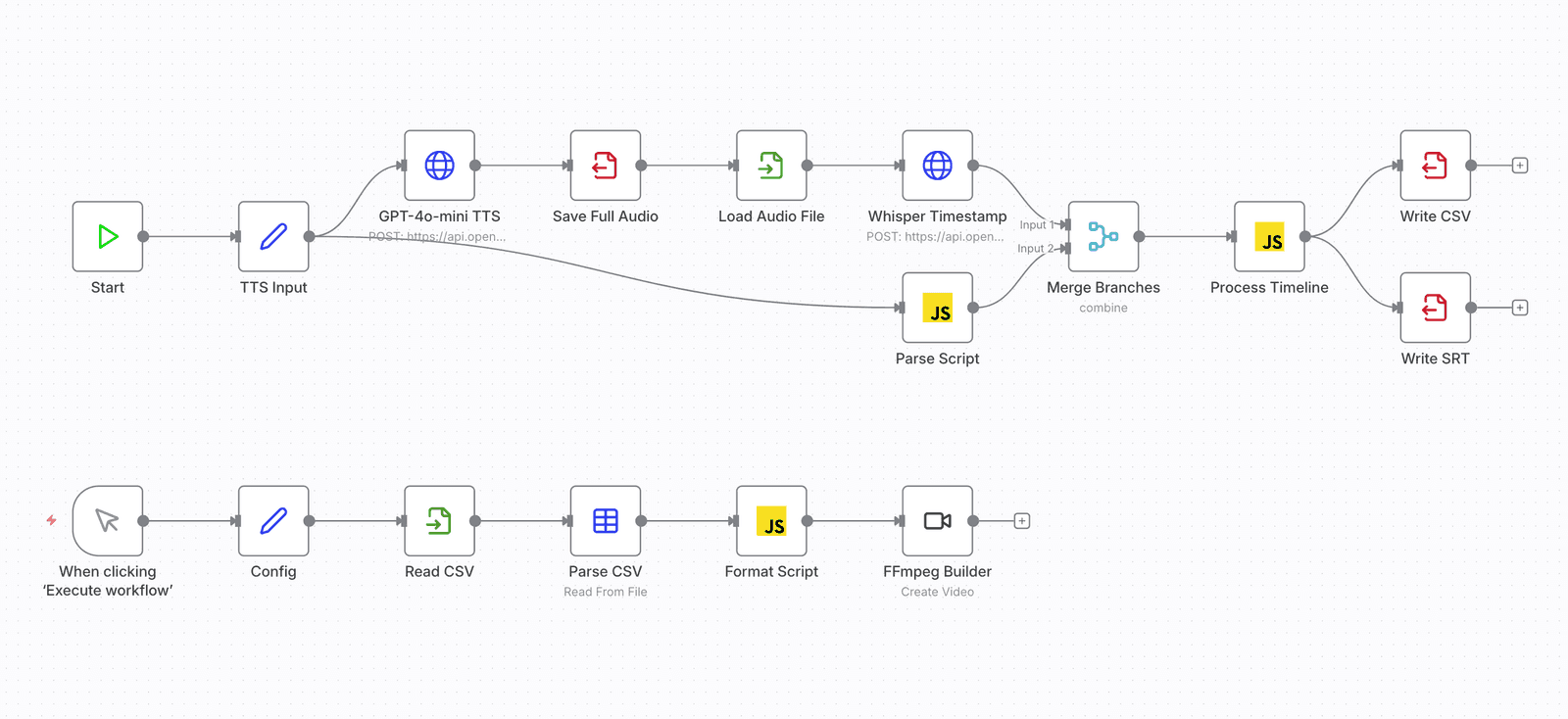This screenshot has width=1568, height=719.
Task: Open the Load Audio File node
Action: [771, 166]
